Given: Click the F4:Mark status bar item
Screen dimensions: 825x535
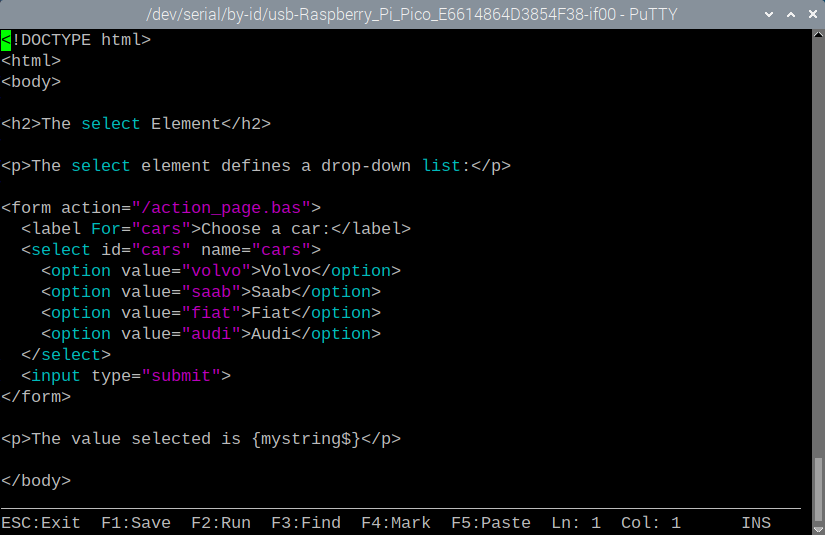Looking at the screenshot, I should [396, 522].
